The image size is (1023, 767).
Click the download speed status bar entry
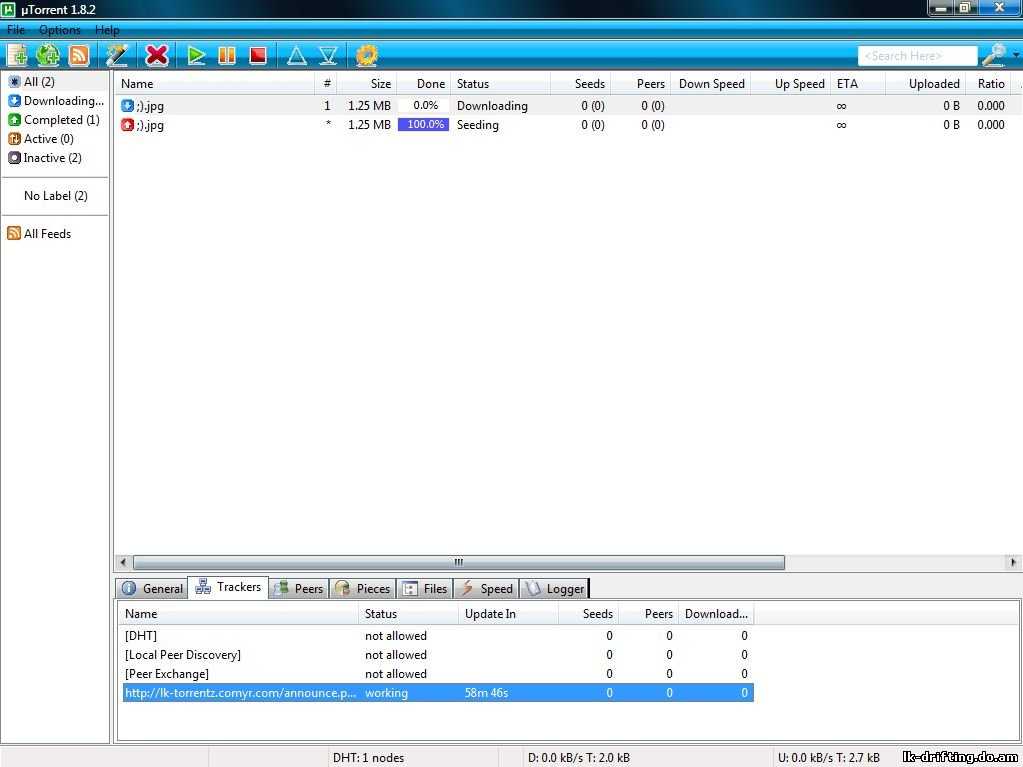pos(579,758)
